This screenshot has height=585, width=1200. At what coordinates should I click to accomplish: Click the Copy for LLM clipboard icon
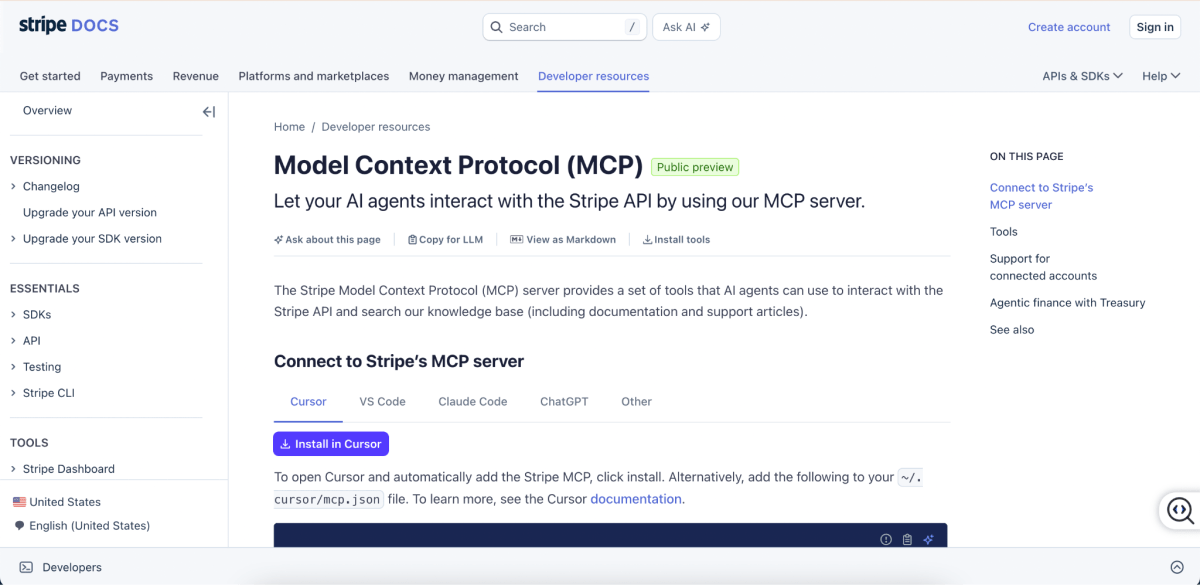click(x=413, y=240)
